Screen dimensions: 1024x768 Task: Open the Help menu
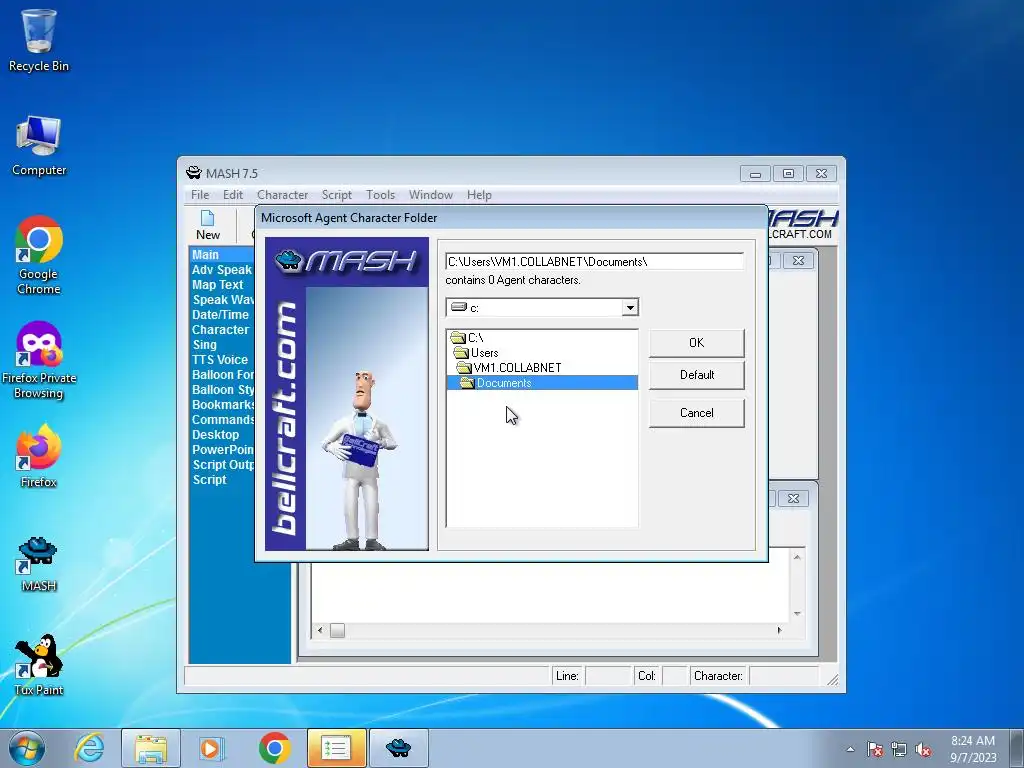479,195
